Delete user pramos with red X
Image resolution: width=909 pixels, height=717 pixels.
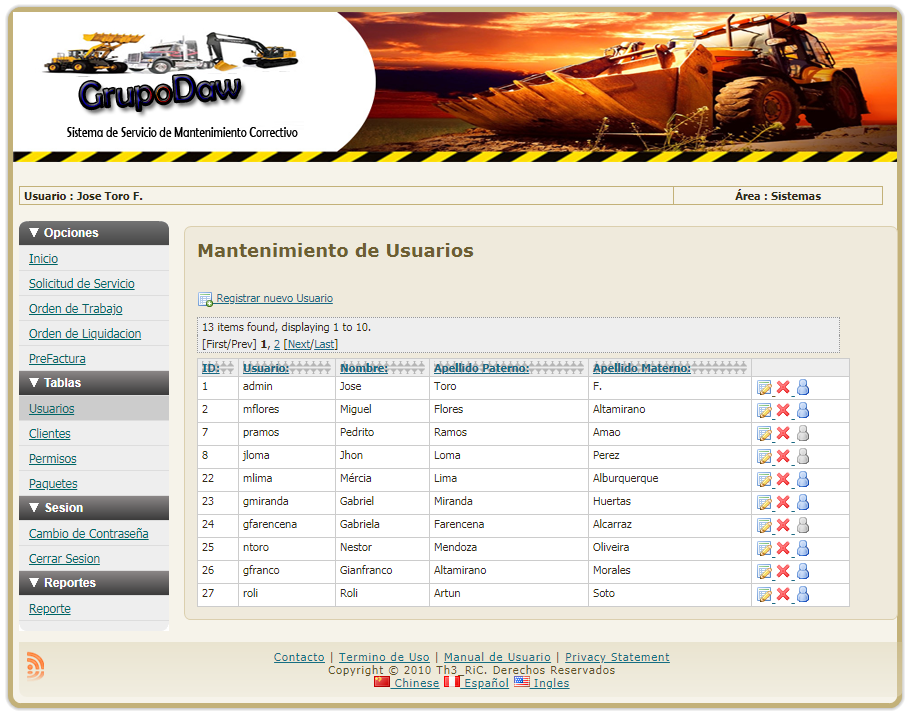(783, 433)
